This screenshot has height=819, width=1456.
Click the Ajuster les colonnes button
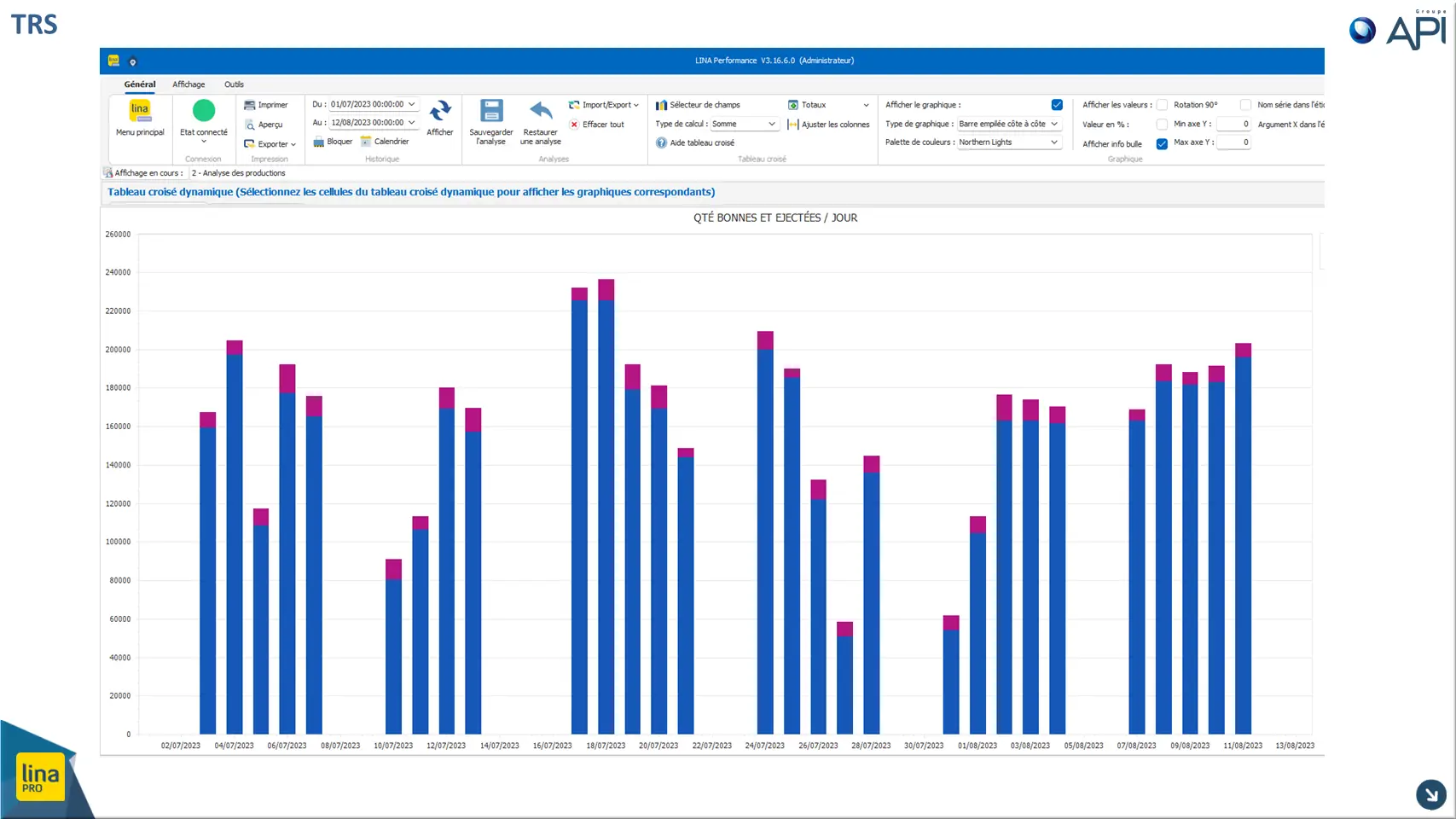828,125
